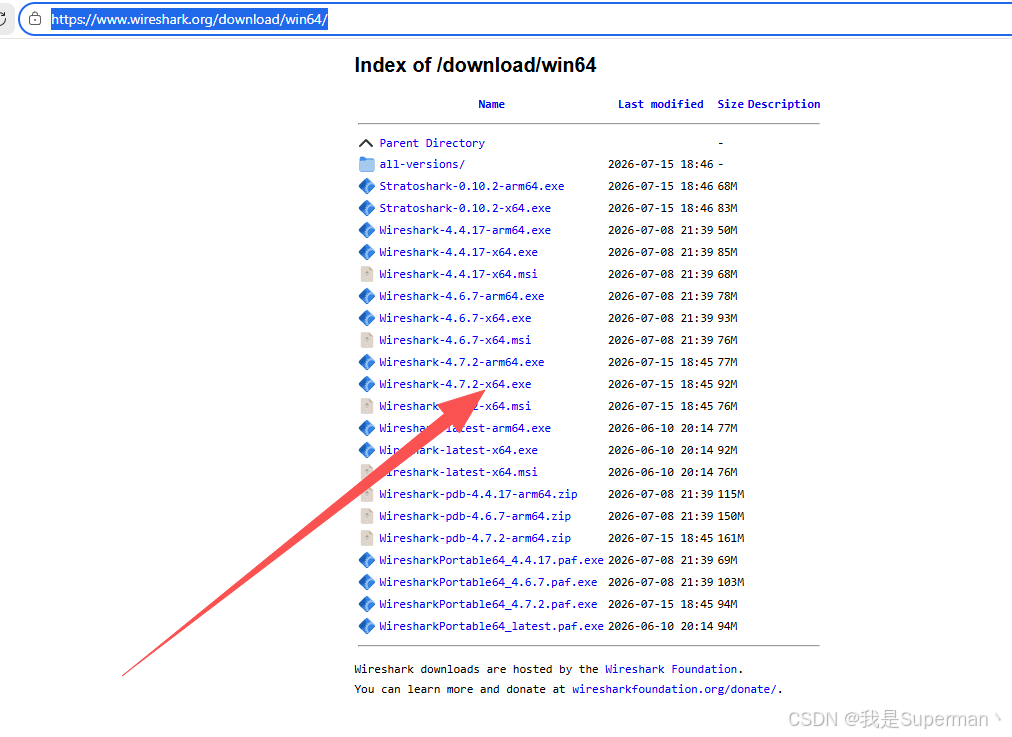Download WiresharkPortable64_4.6.7.paf.exe

click(488, 582)
